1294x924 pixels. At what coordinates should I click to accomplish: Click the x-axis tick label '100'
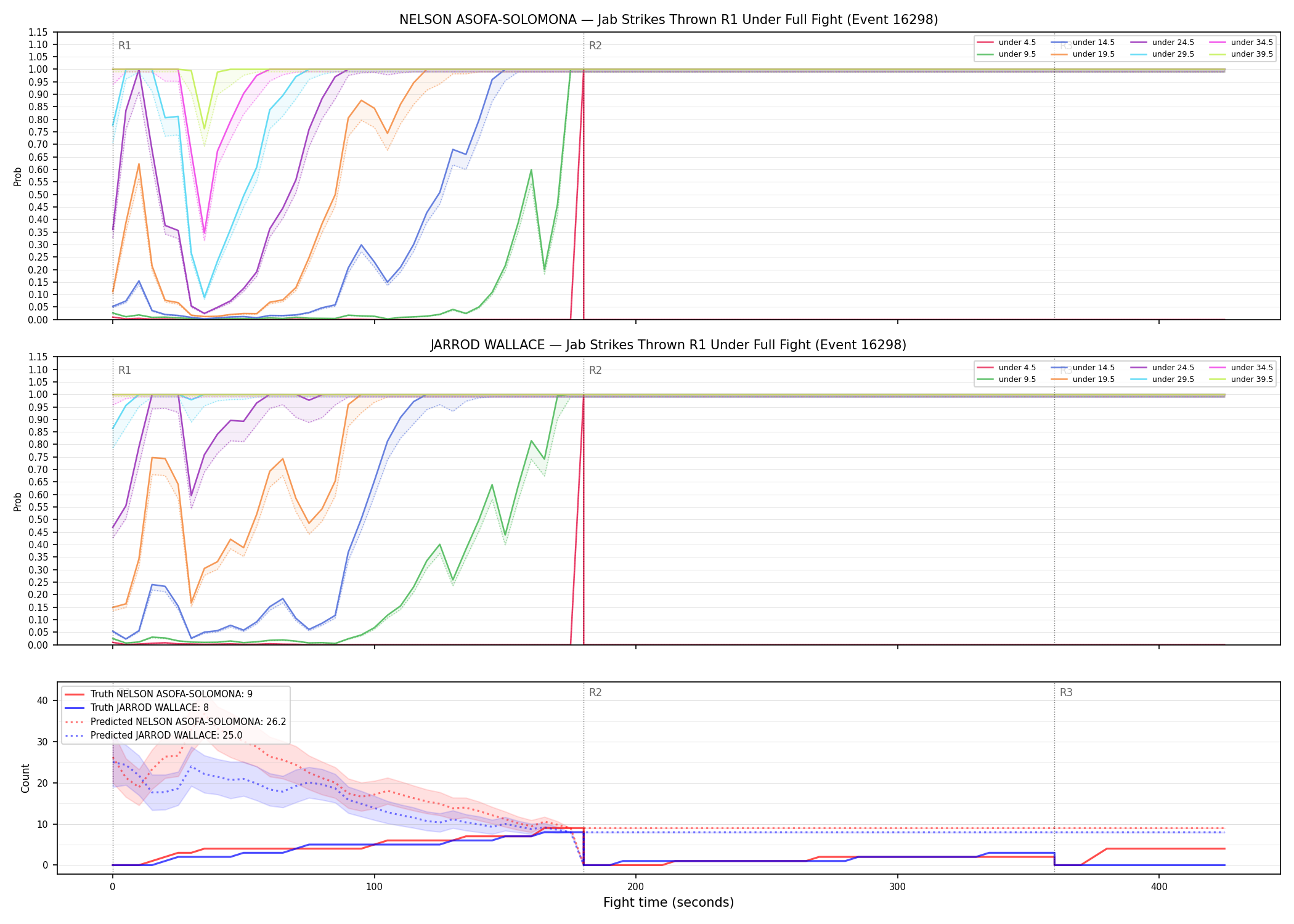tap(374, 887)
